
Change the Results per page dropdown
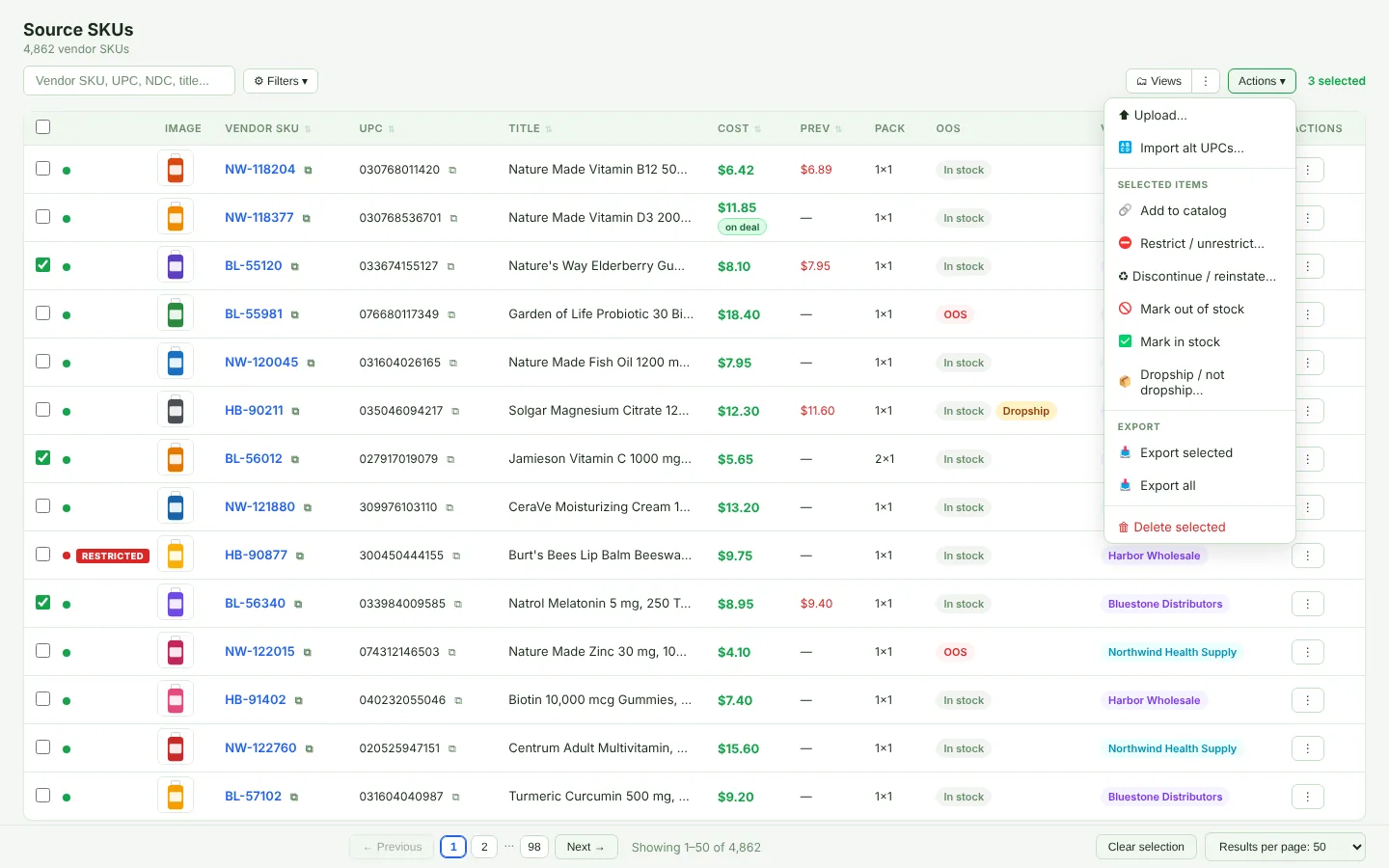tap(1286, 847)
